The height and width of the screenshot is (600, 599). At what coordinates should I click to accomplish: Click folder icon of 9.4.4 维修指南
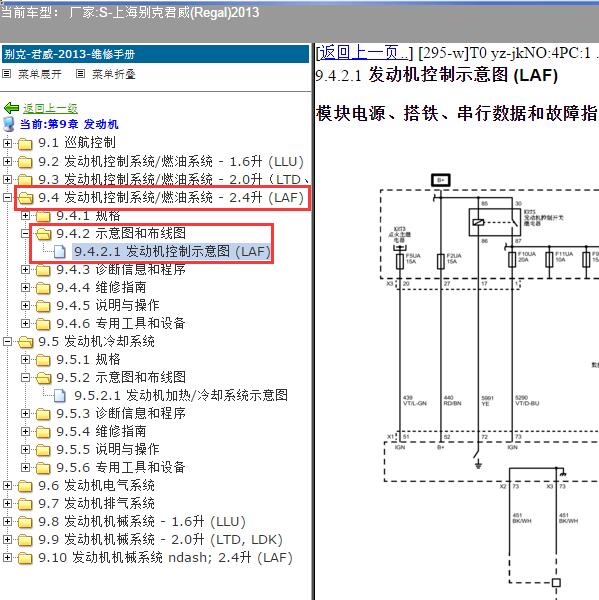click(43, 288)
